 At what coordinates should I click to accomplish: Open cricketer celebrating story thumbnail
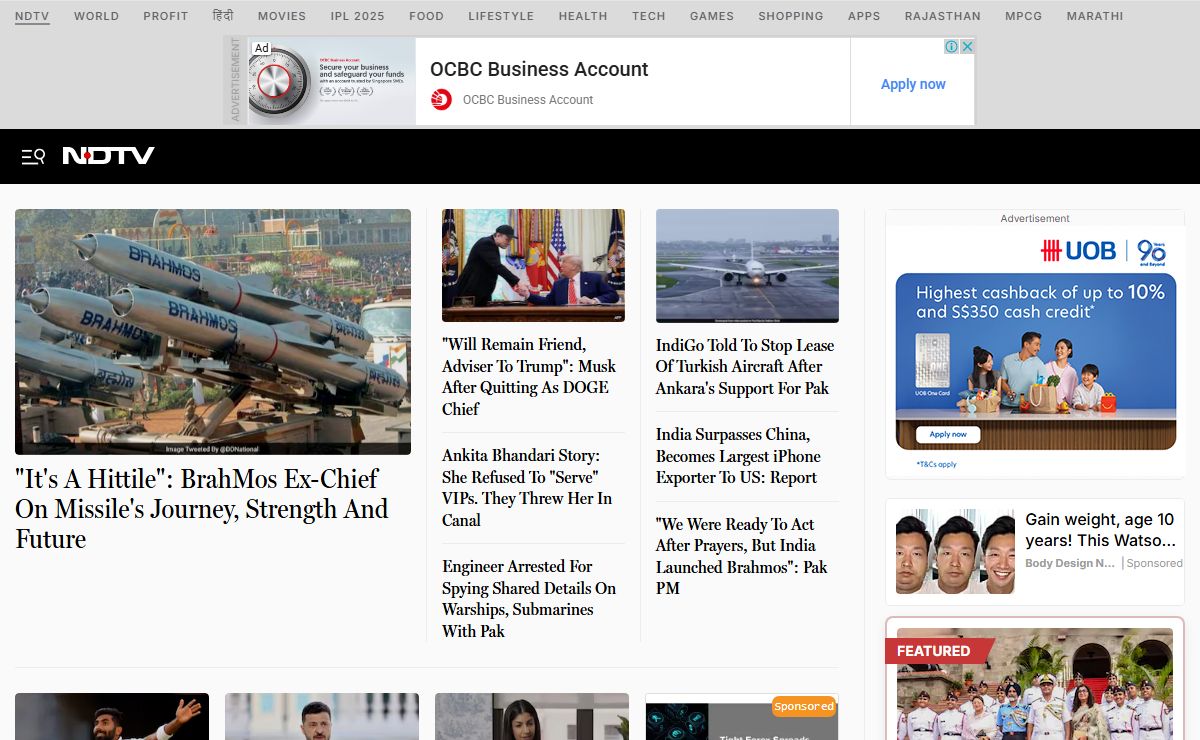click(x=112, y=716)
